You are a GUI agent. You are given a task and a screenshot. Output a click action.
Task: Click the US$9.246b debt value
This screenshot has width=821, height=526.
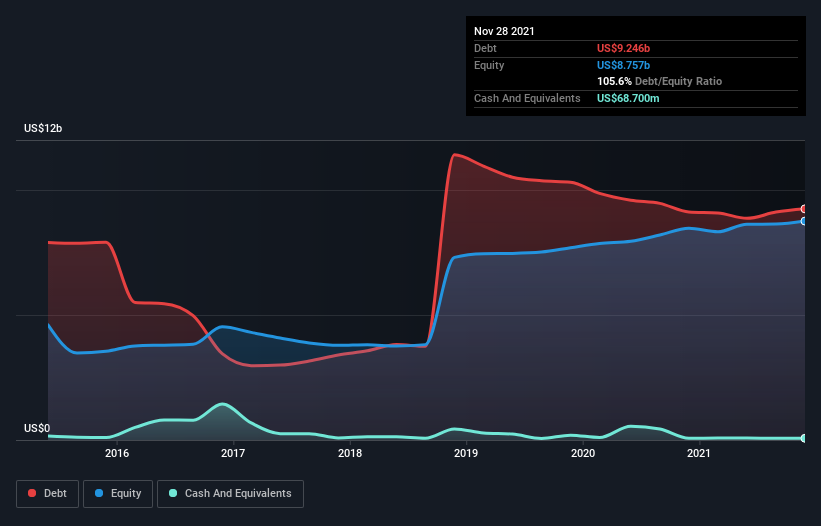(623, 48)
